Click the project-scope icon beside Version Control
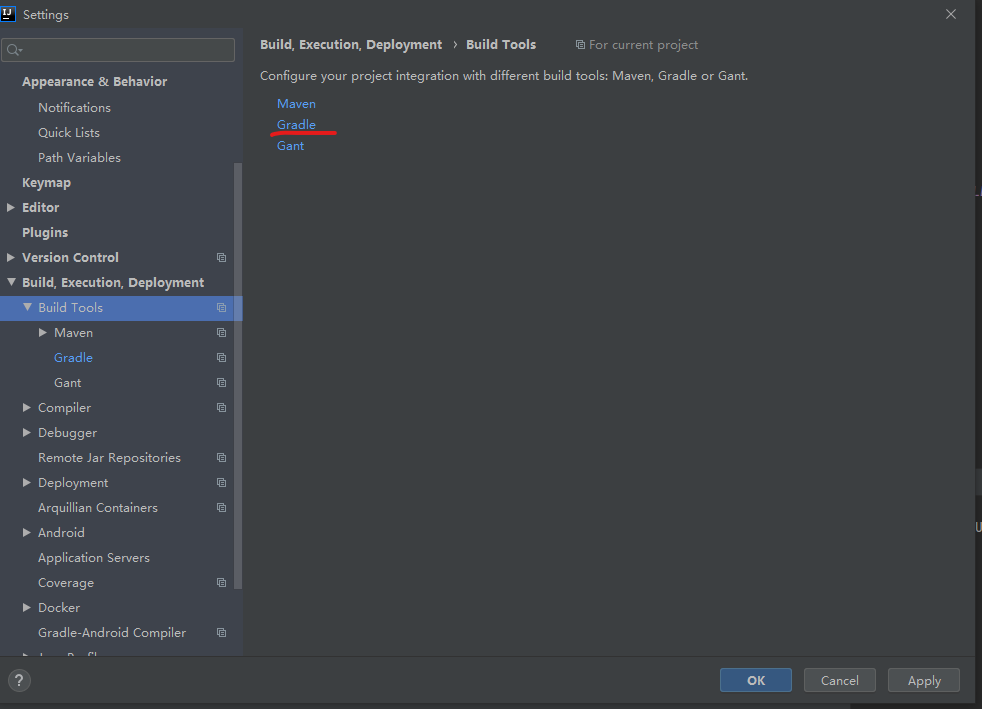Image resolution: width=982 pixels, height=709 pixels. coord(221,257)
